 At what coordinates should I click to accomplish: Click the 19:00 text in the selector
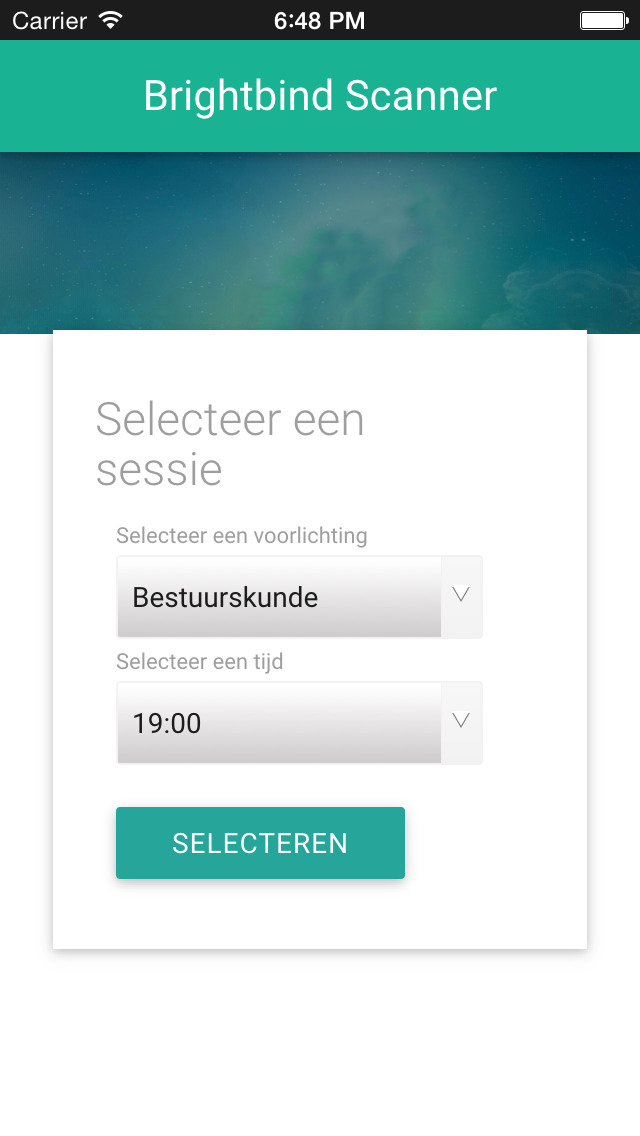[x=167, y=723]
